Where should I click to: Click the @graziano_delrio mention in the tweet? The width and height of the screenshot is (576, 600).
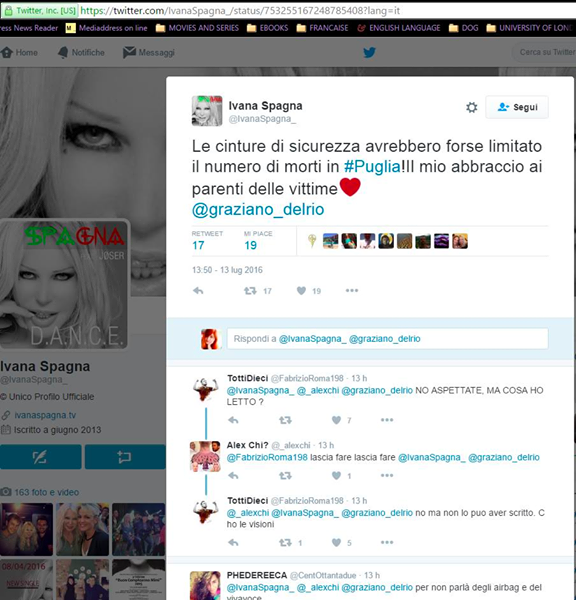258,209
